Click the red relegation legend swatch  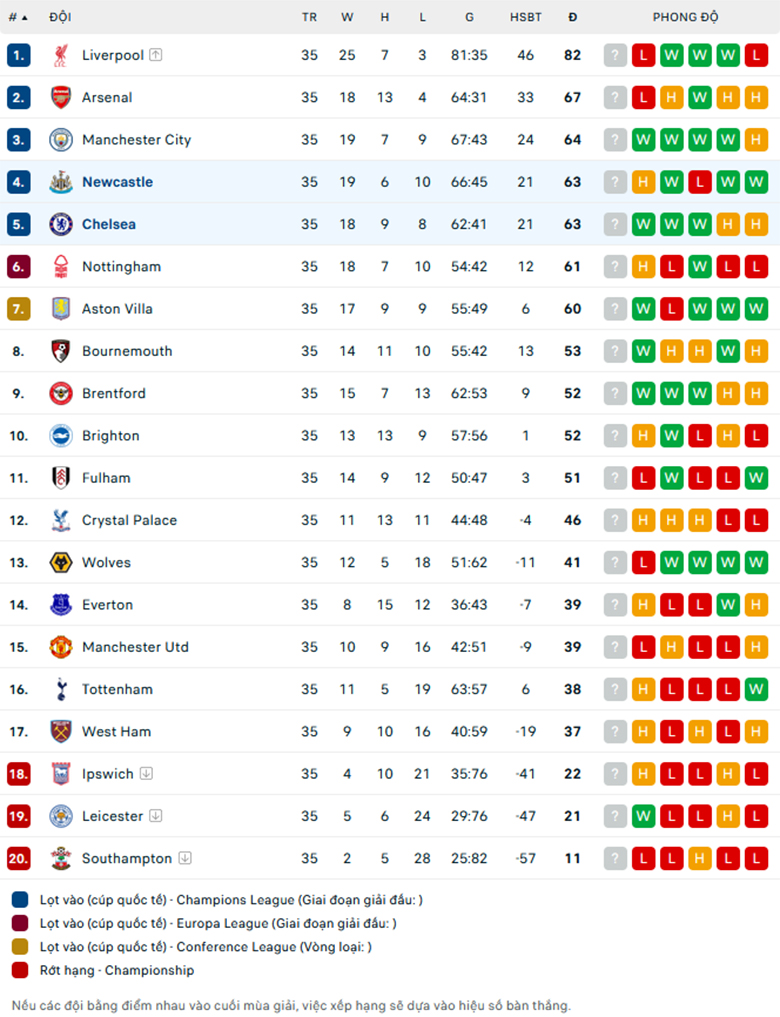tap(20, 970)
